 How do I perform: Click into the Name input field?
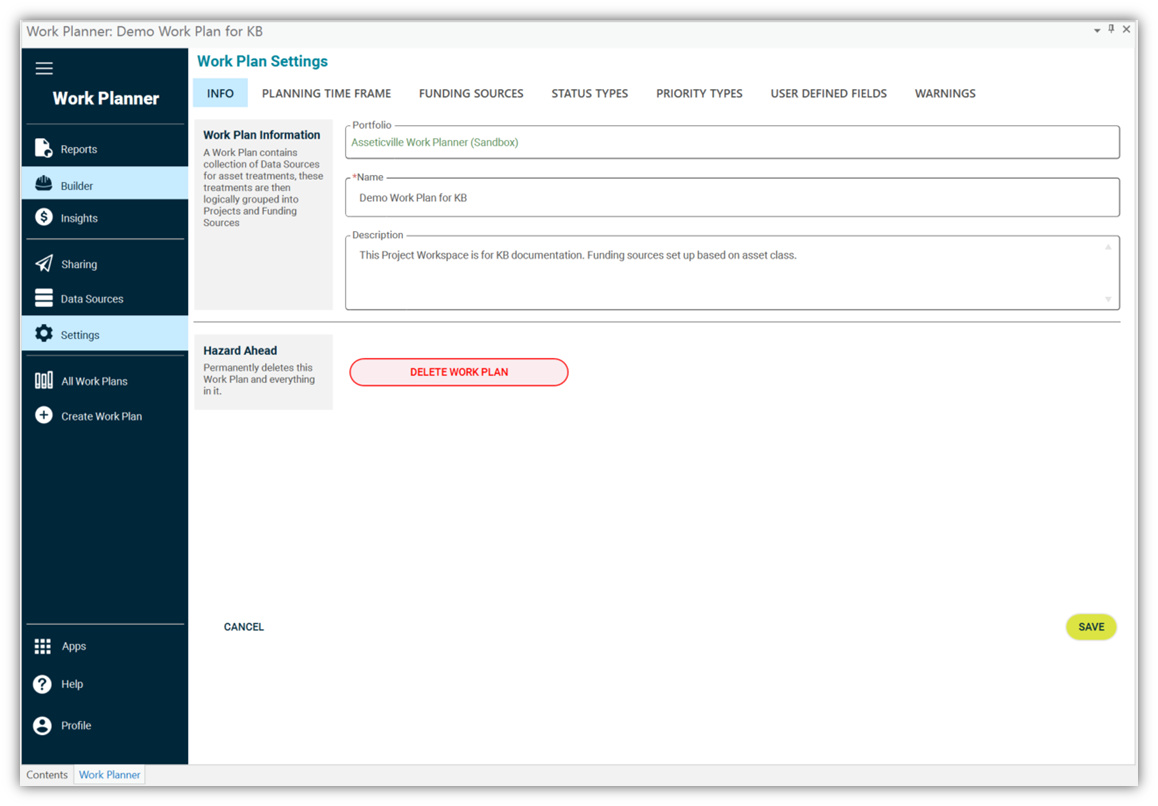(732, 198)
